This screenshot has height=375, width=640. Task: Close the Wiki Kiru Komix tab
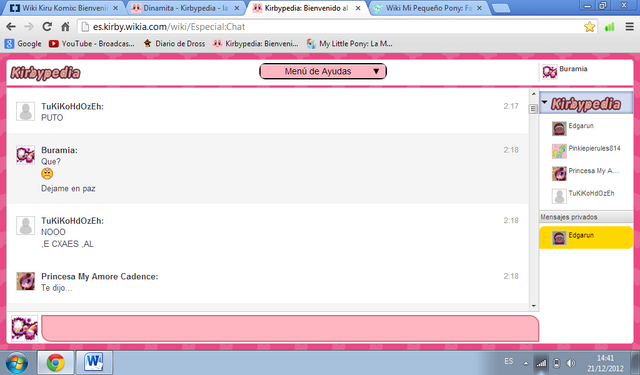pyautogui.click(x=116, y=8)
